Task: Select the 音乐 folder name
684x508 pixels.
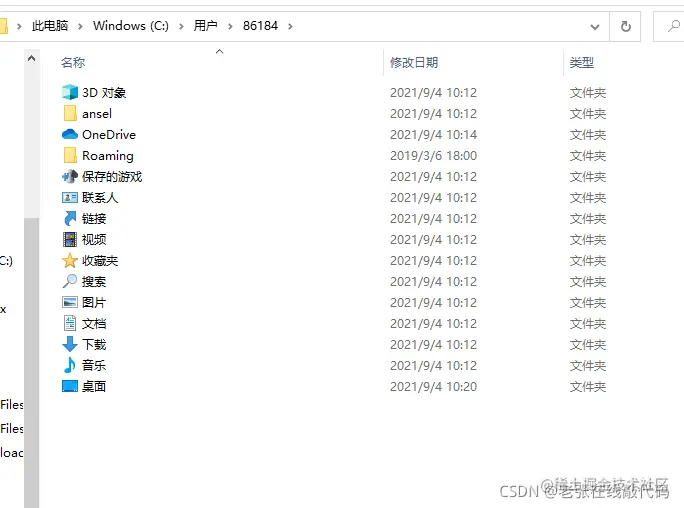Action: pos(94,365)
